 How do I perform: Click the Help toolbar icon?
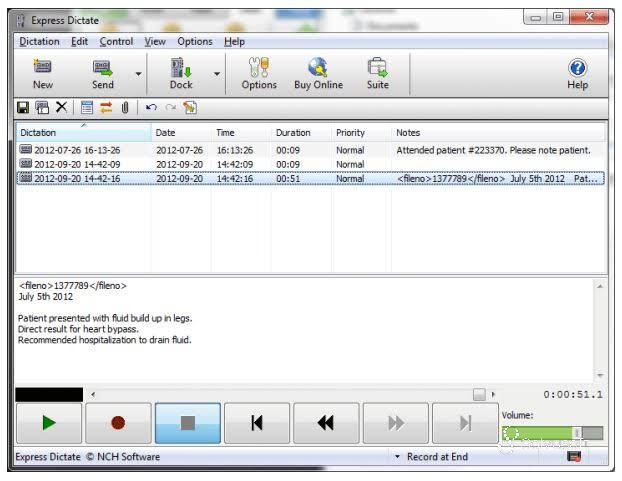pos(577,74)
